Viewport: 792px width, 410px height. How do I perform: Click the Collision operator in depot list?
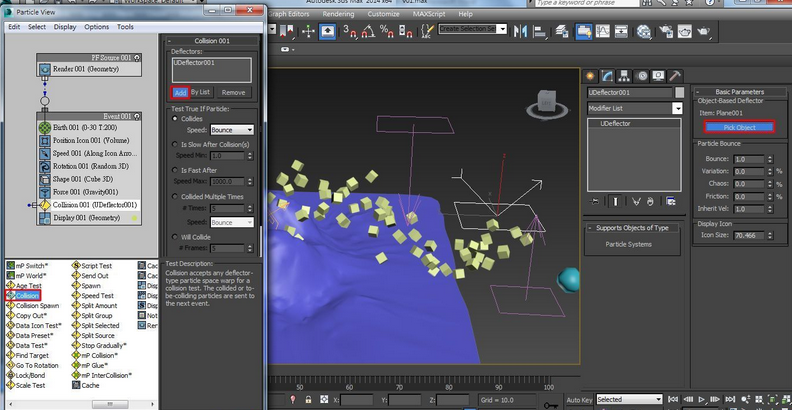[x=25, y=296]
